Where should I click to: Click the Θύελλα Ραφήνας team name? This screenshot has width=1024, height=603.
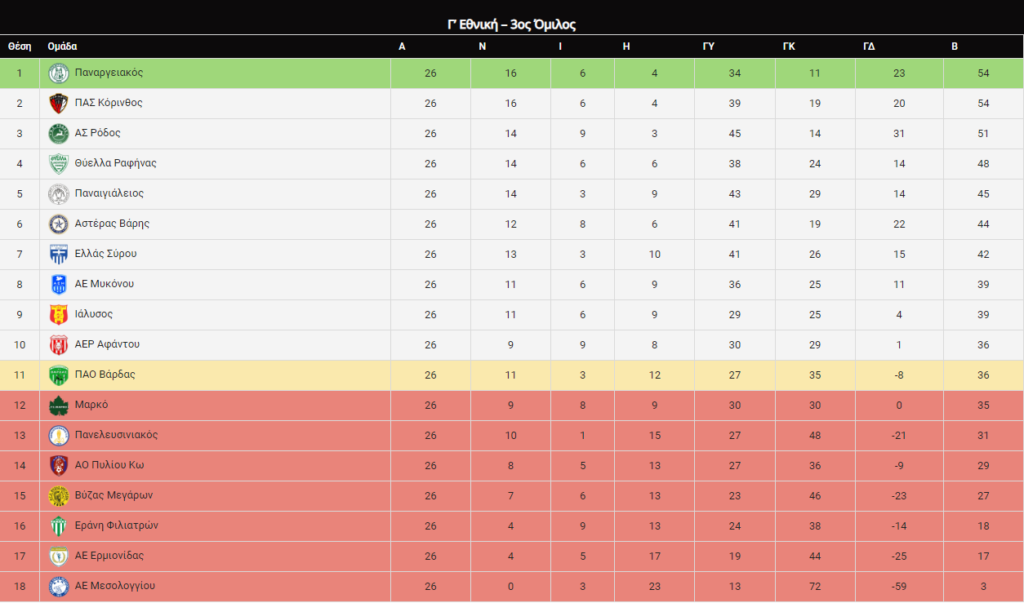115,163
